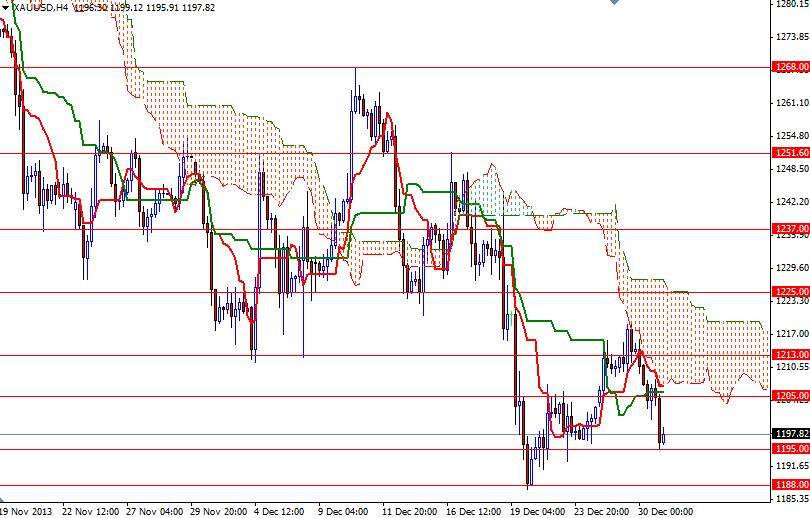Click the chart shift triangle marker at top
Viewport: 810px width, 518px height.
click(x=614, y=2)
